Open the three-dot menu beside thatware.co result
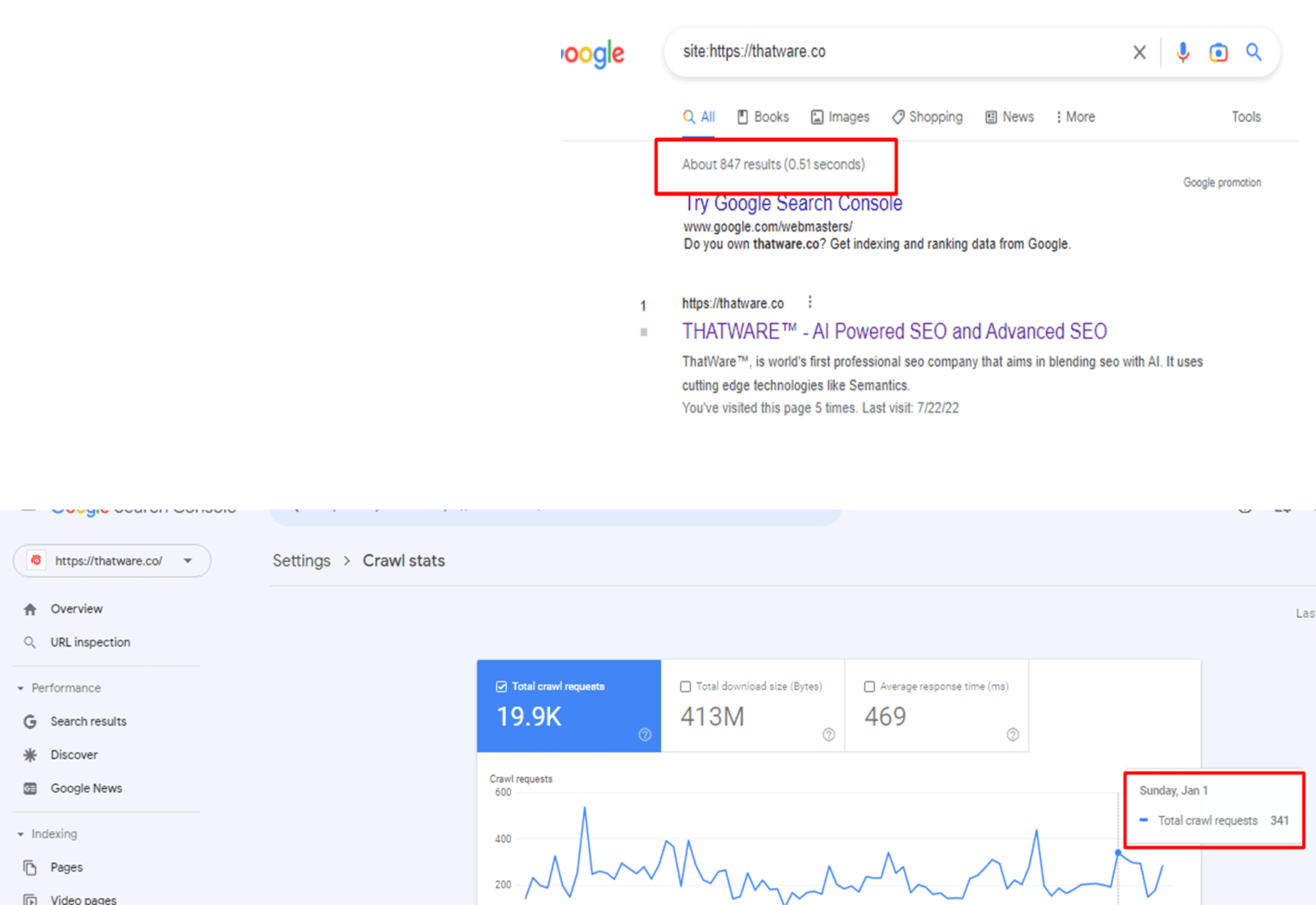 (x=810, y=302)
